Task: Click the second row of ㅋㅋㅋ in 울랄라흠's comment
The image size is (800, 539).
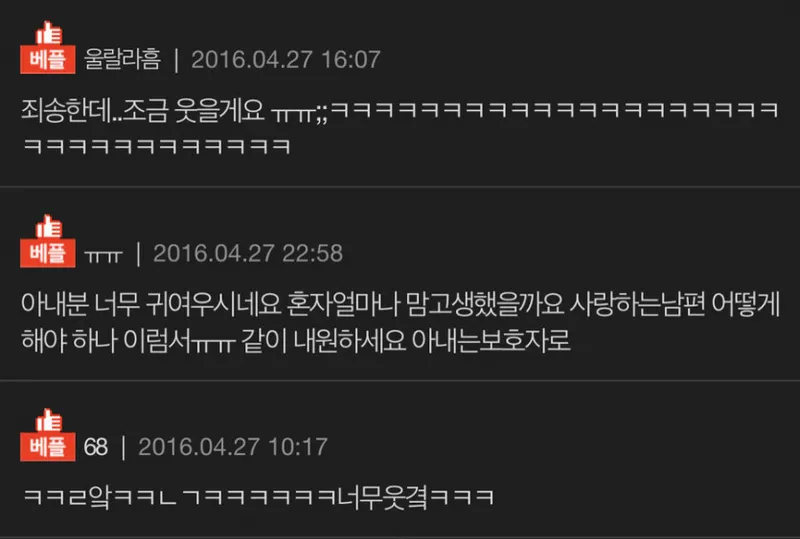Action: click(157, 146)
